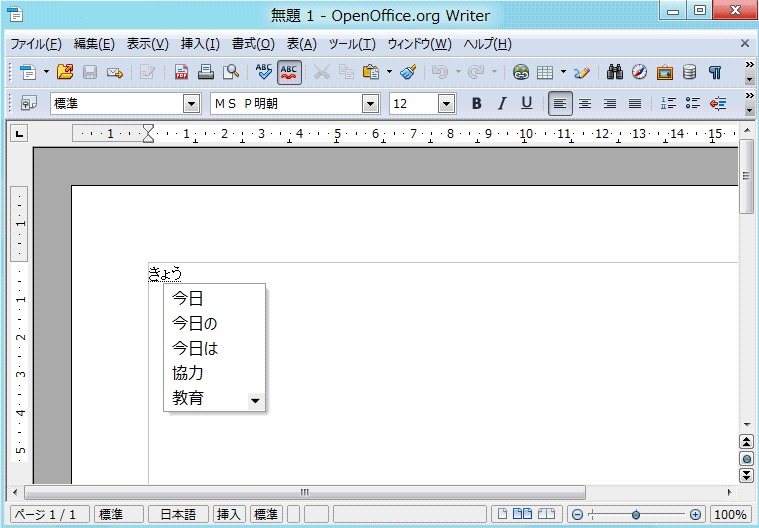
Task: Click the Print file directly icon
Action: [206, 73]
